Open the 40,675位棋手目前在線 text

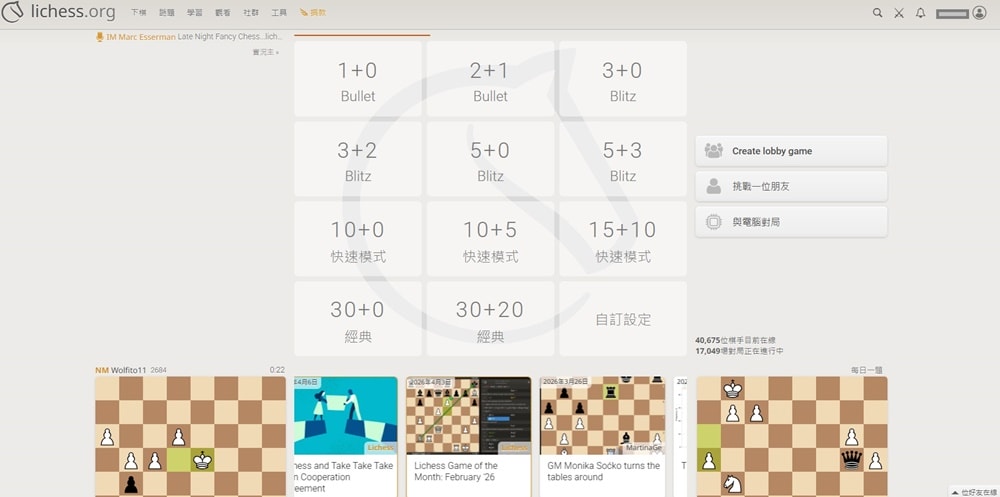[x=735, y=341]
